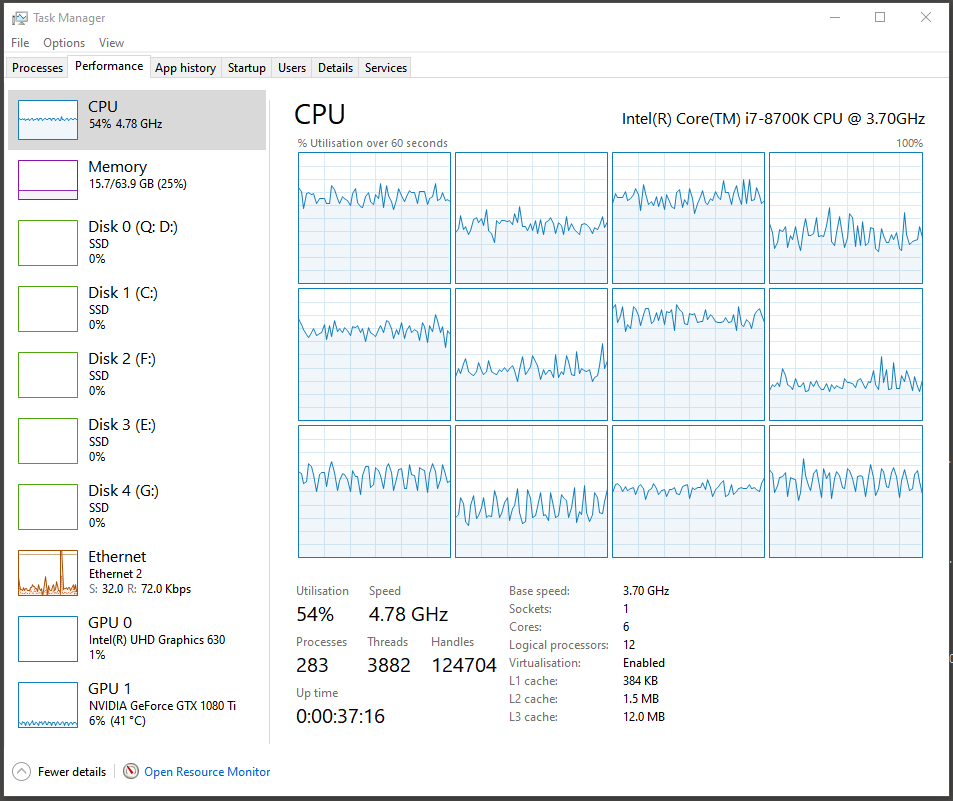Click the L1 cache 384 KB value
Viewport: 953px width, 801px height.
click(x=640, y=681)
